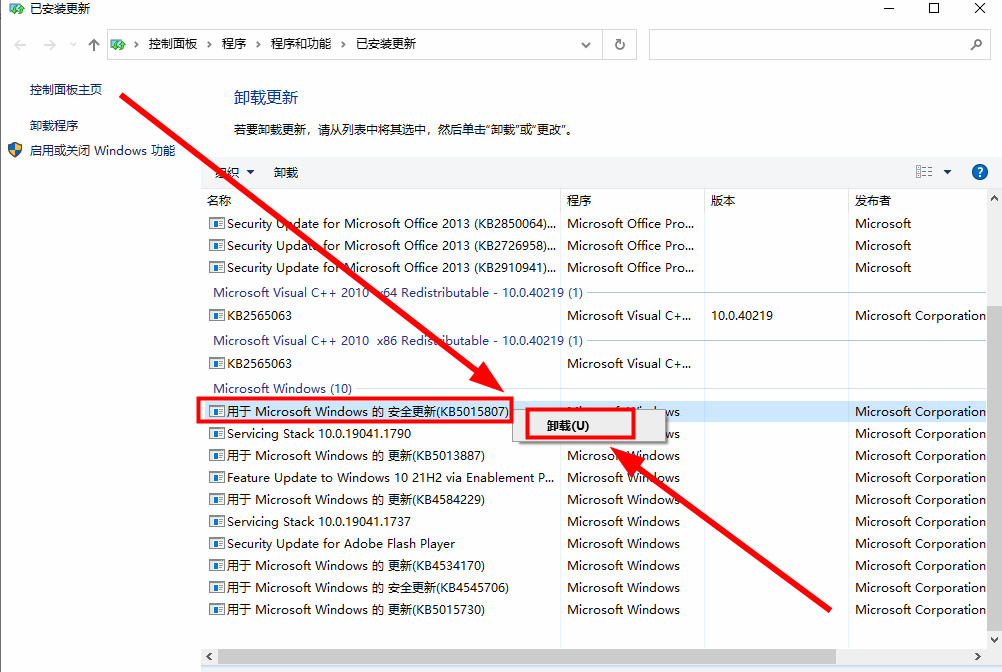
Task: Click the Back navigation arrow
Action: [x=20, y=44]
